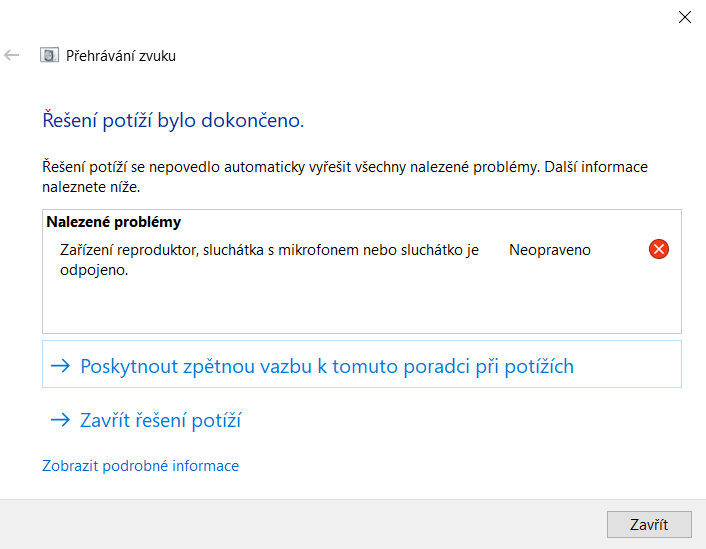Screen dimensions: 706x549
Task: Click the empty area of the problems list
Action: click(360, 307)
